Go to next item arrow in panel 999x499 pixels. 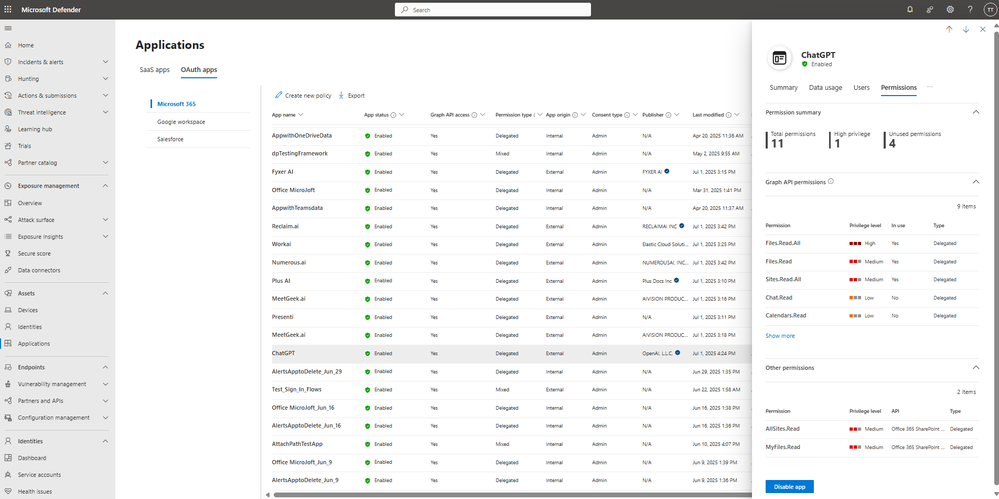(x=966, y=29)
